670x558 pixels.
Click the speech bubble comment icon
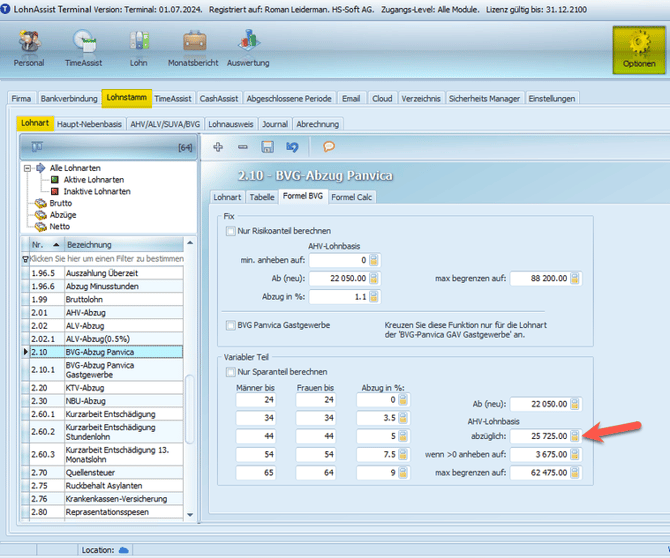[328, 146]
